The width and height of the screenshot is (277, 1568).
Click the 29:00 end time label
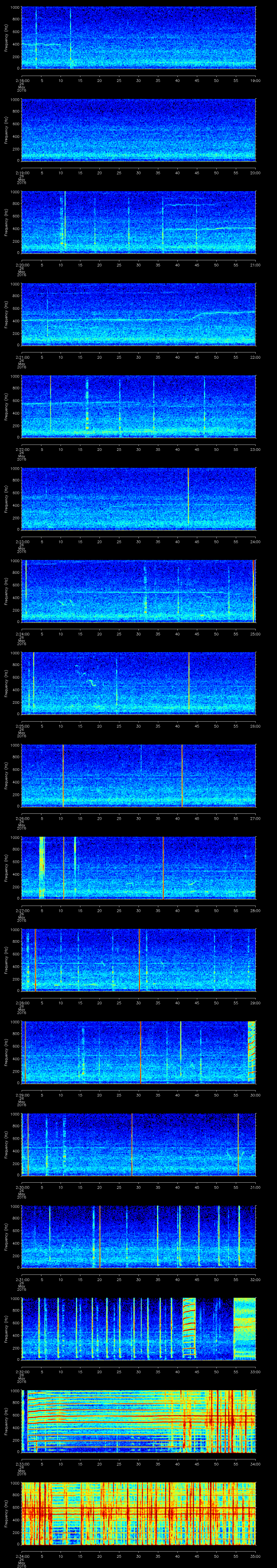(x=256, y=1003)
